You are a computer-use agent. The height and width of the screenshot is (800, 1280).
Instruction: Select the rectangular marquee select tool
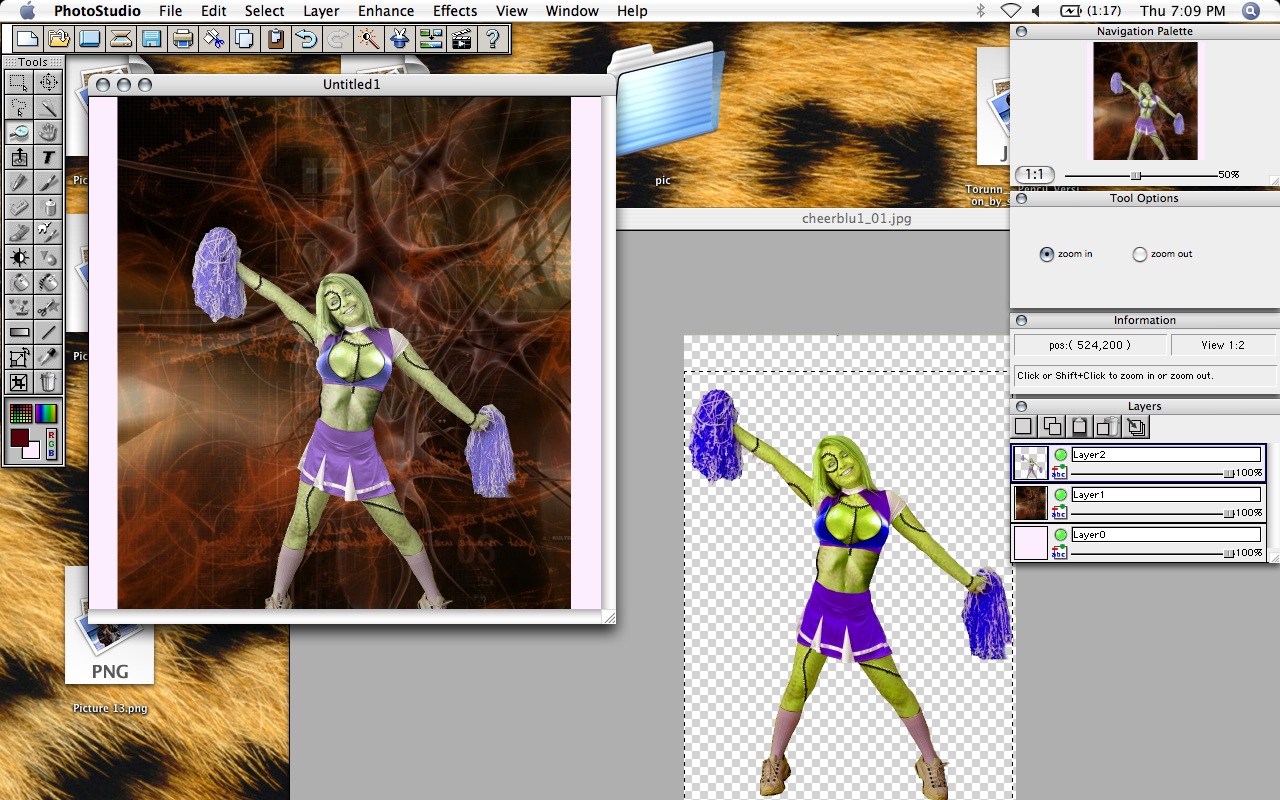point(19,82)
